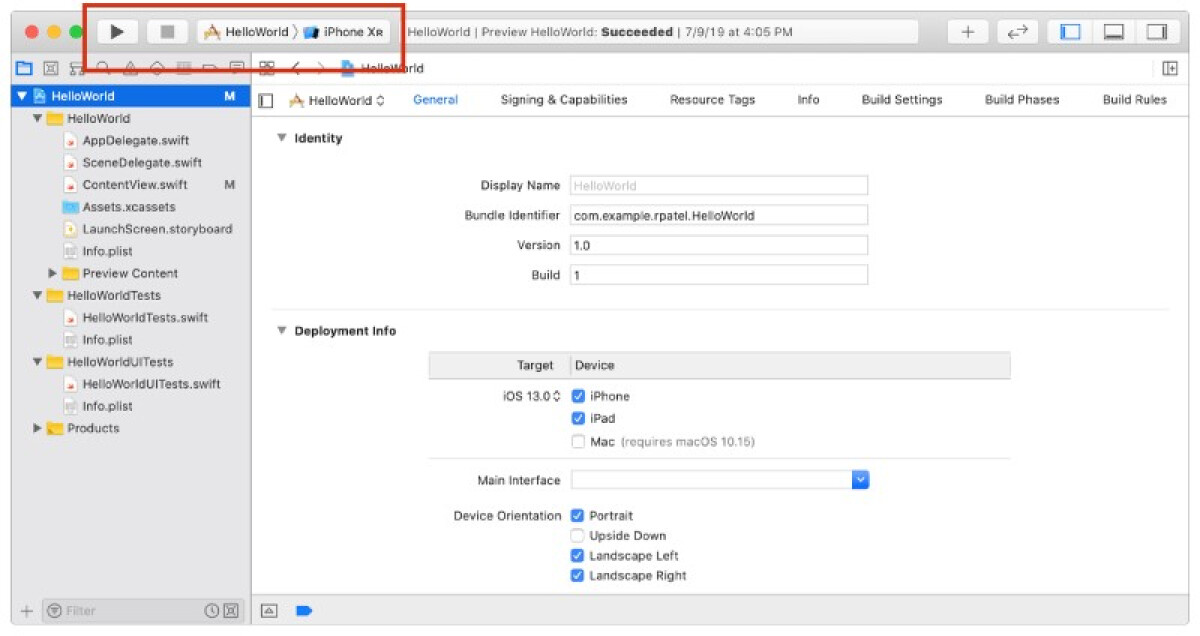Open the Breakpoint navigator

coord(208,67)
